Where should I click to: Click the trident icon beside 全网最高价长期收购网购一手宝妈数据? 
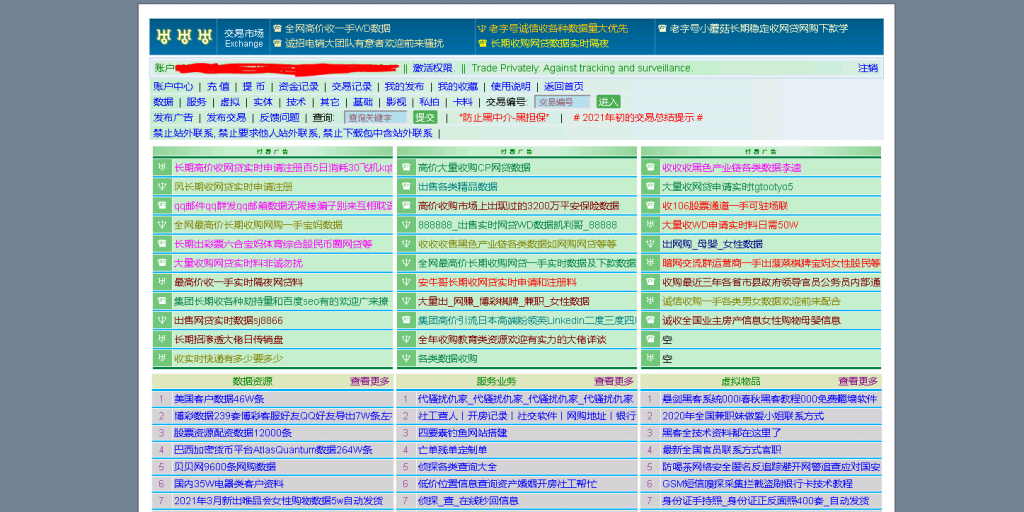click(161, 225)
